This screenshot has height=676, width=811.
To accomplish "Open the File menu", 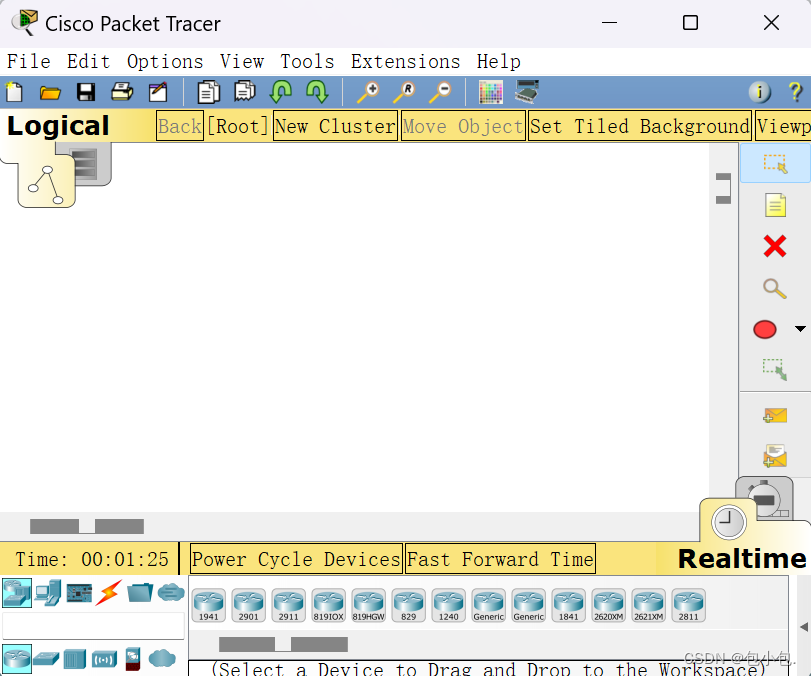I will [x=28, y=62].
